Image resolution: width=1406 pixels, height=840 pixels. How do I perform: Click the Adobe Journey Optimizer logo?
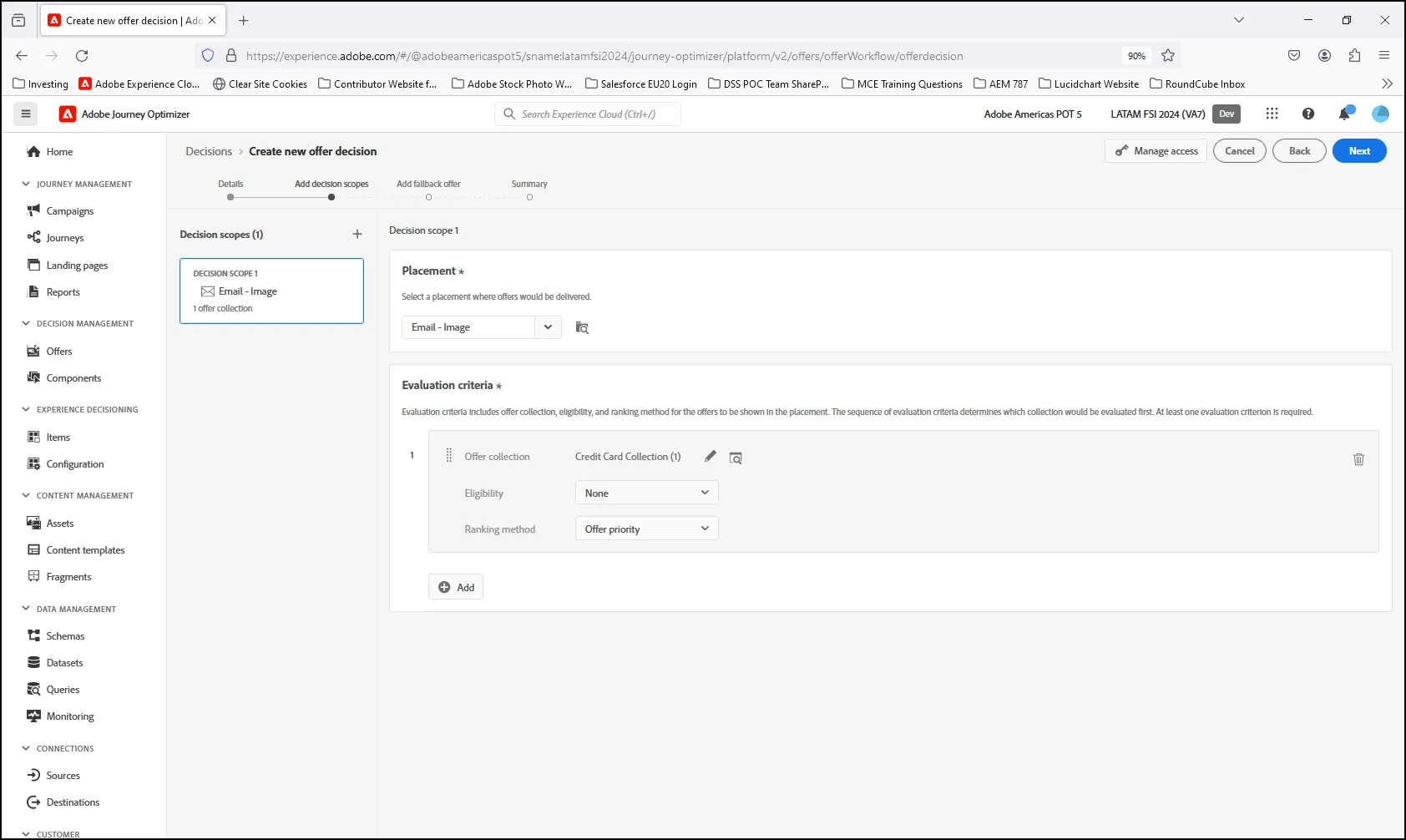(x=68, y=114)
